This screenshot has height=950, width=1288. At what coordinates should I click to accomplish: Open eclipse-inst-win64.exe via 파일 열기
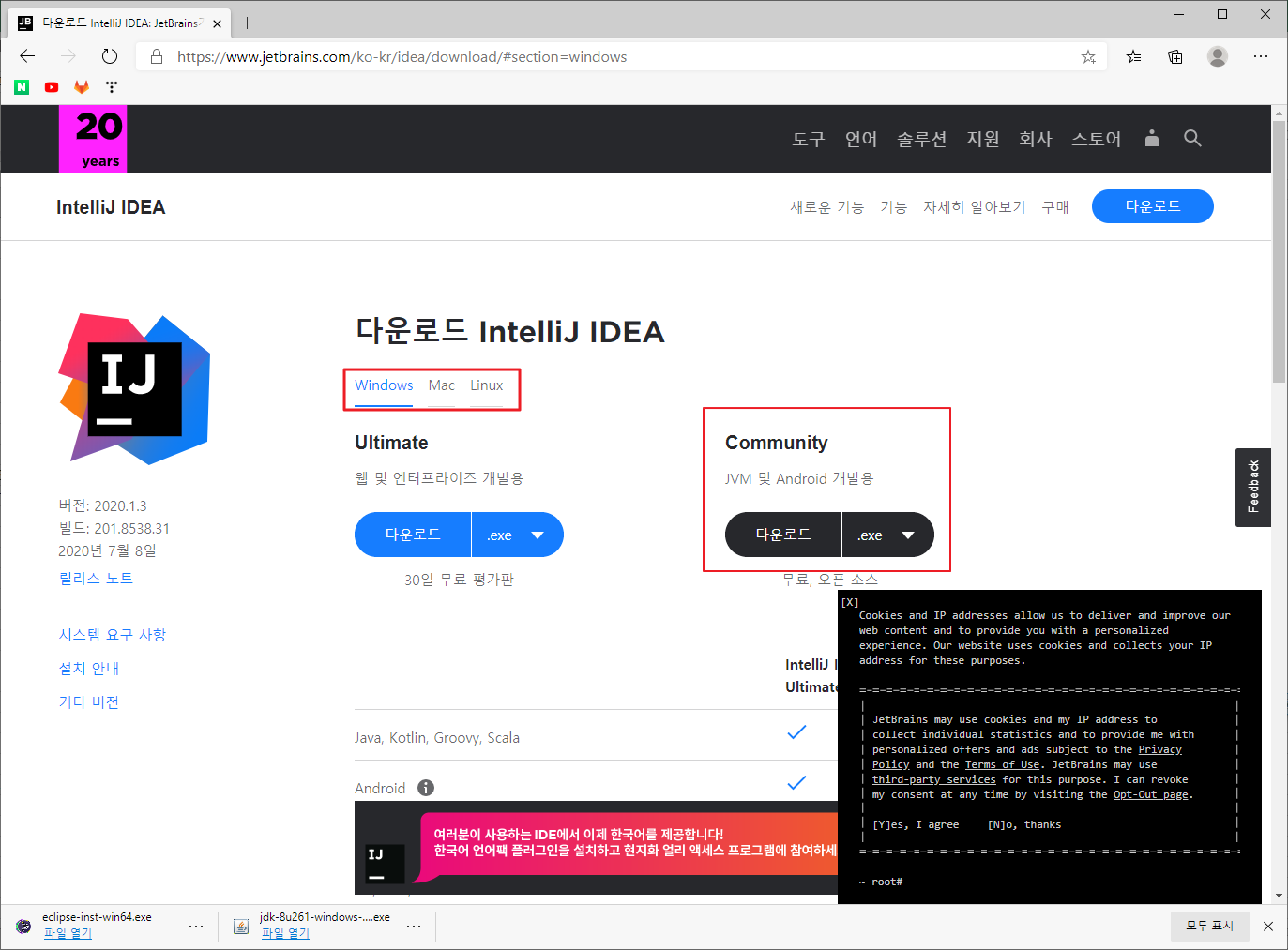pos(68,933)
